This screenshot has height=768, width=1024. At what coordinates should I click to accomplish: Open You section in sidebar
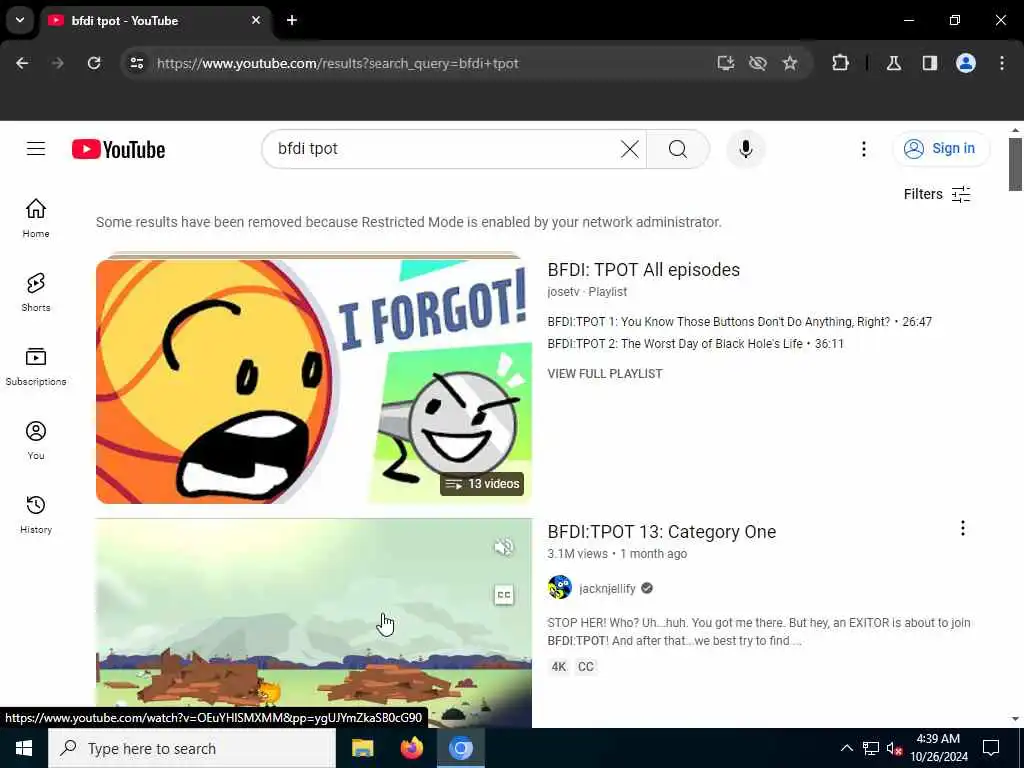coord(36,441)
